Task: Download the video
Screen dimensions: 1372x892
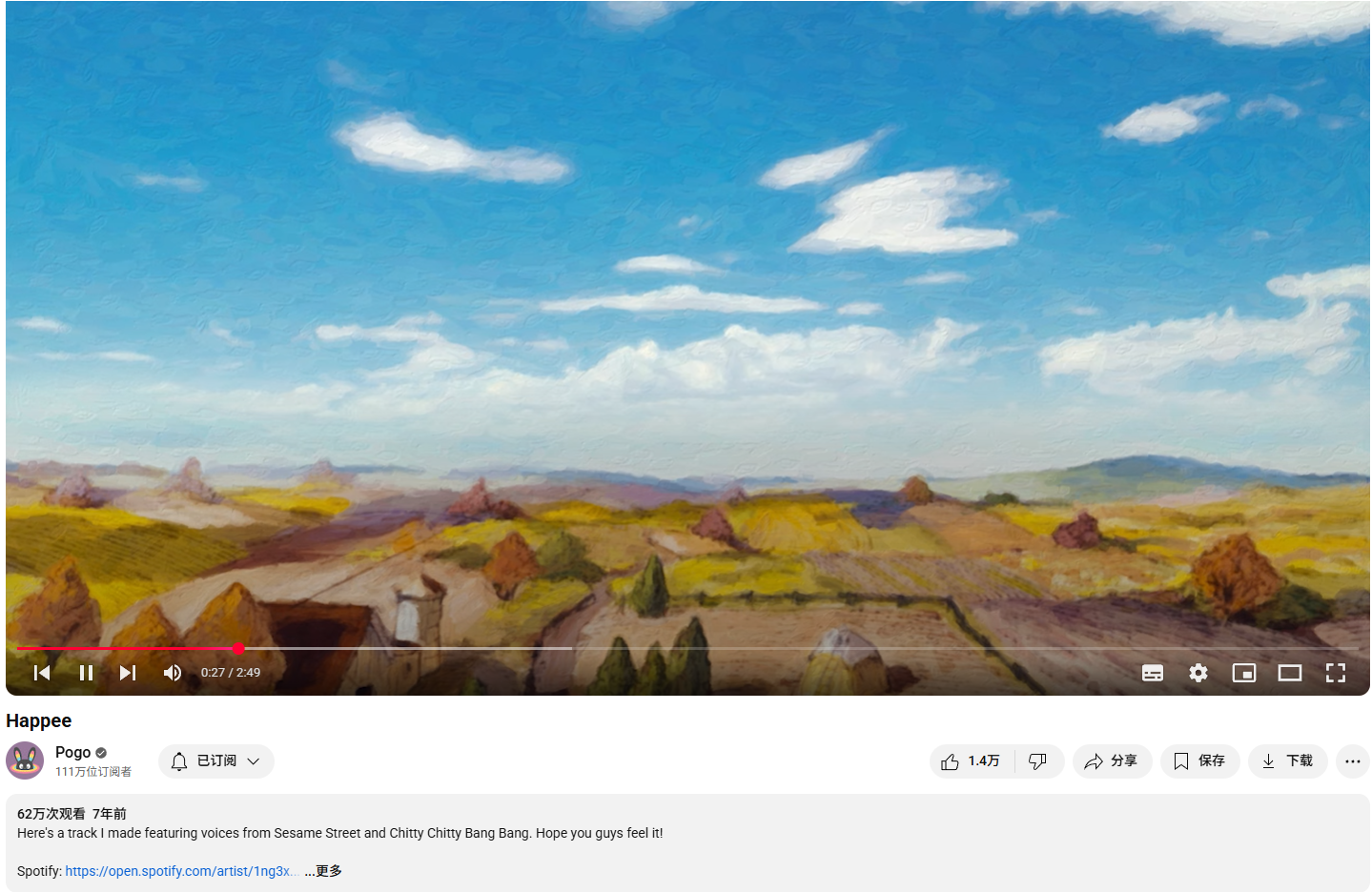Action: pos(1287,761)
